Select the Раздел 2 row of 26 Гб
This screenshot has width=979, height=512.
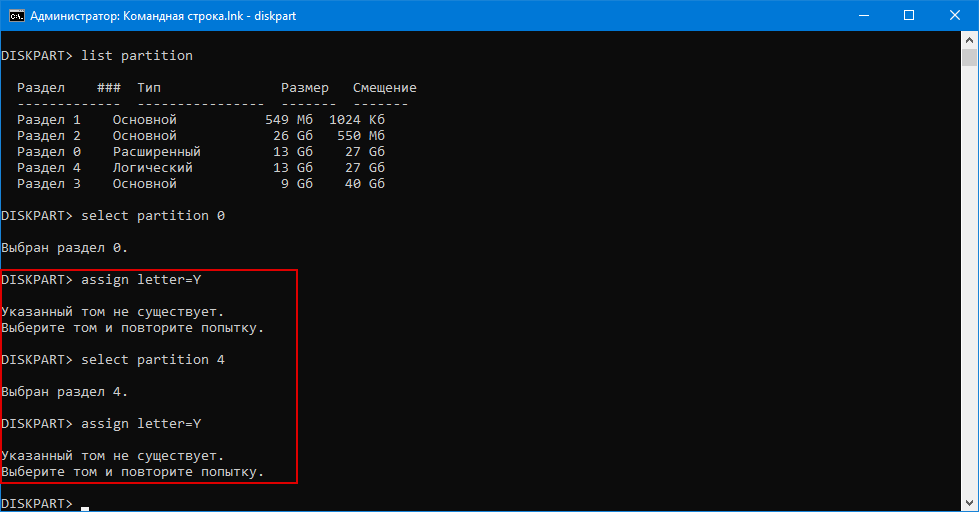point(200,136)
